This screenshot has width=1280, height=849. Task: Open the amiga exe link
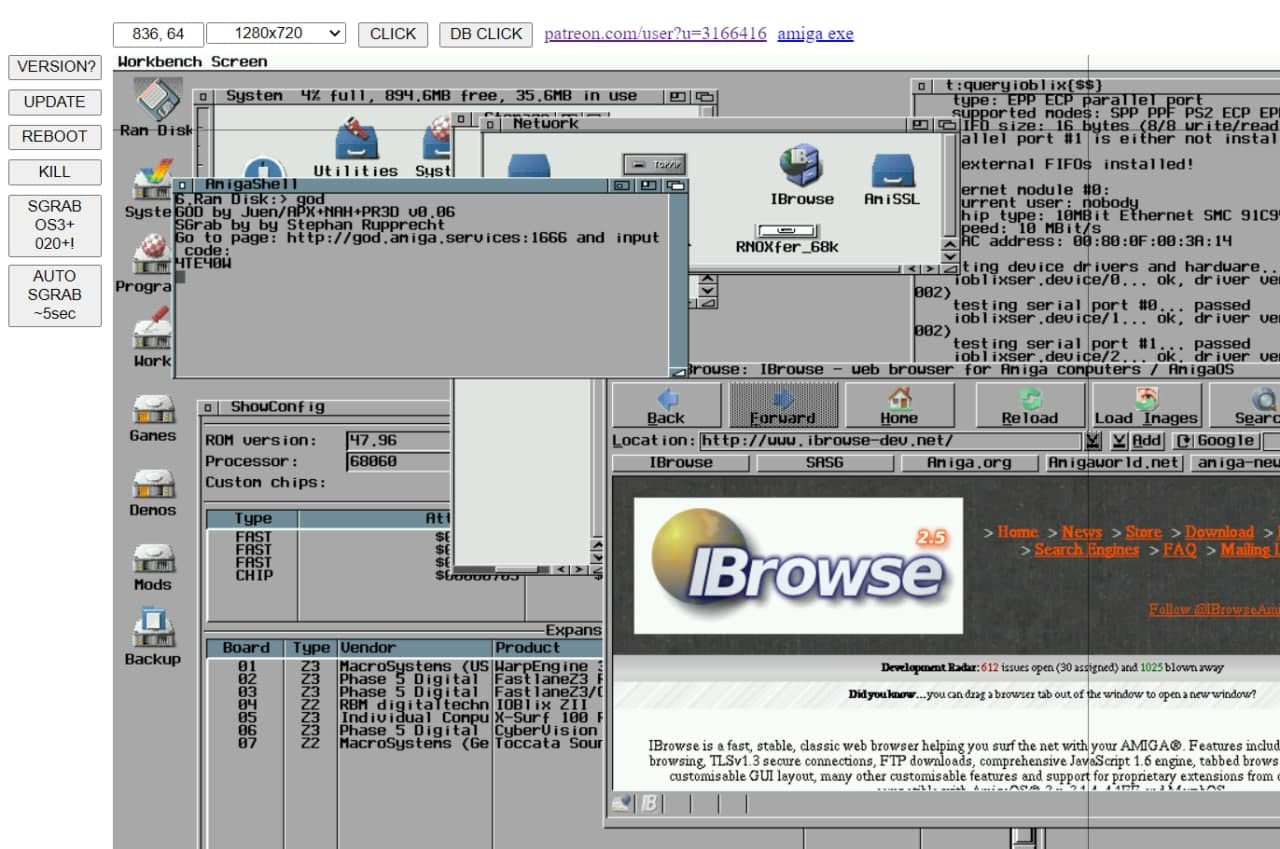(x=815, y=34)
